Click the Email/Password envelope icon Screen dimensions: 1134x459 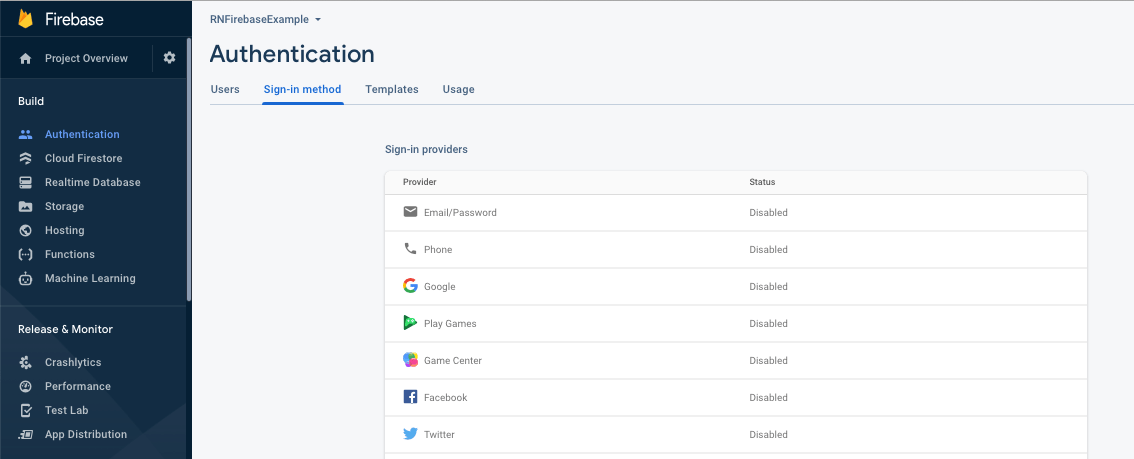(x=410, y=212)
